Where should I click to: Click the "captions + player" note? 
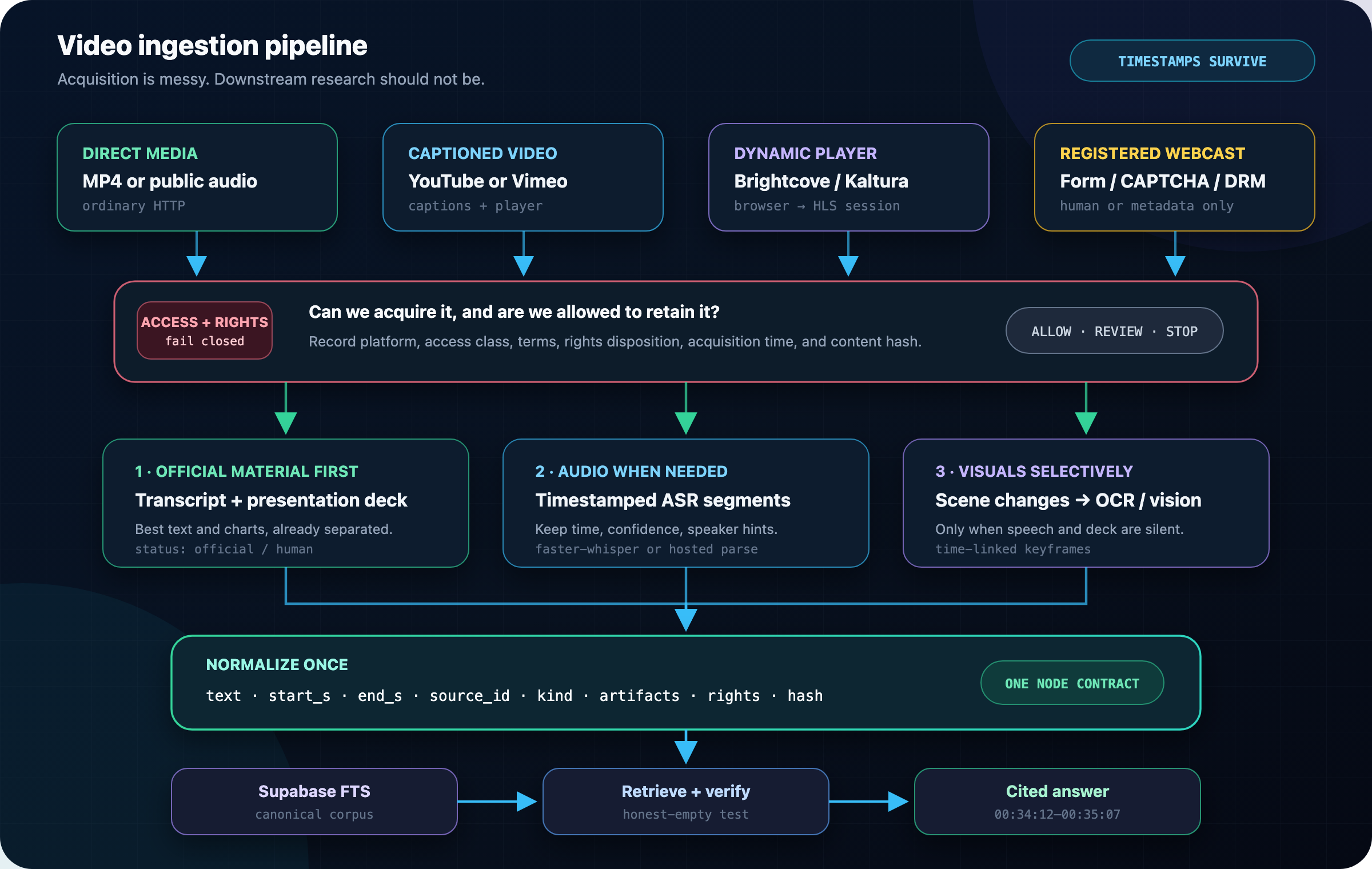pyautogui.click(x=476, y=206)
